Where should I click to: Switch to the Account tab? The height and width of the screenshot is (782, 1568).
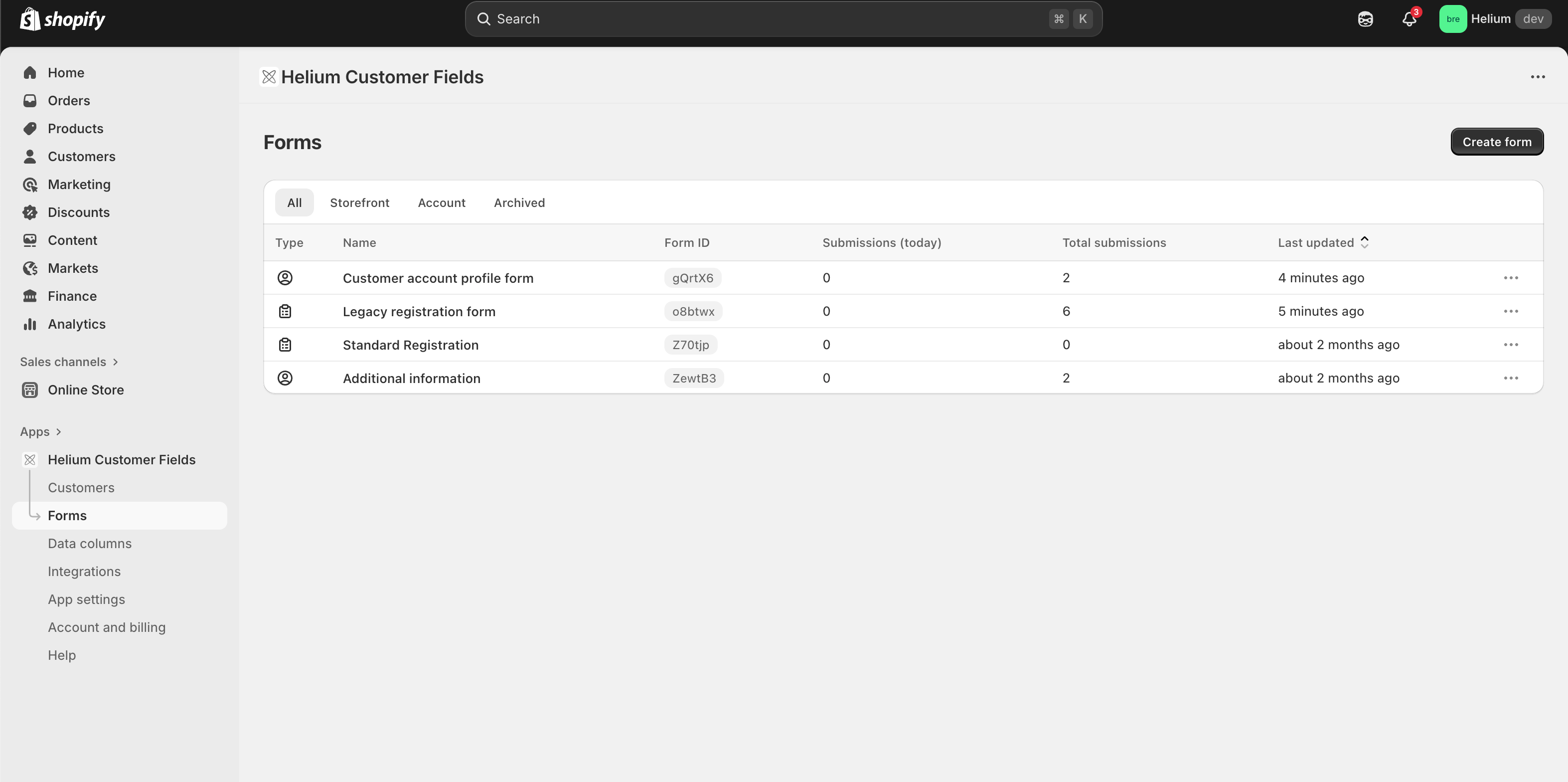pos(442,203)
